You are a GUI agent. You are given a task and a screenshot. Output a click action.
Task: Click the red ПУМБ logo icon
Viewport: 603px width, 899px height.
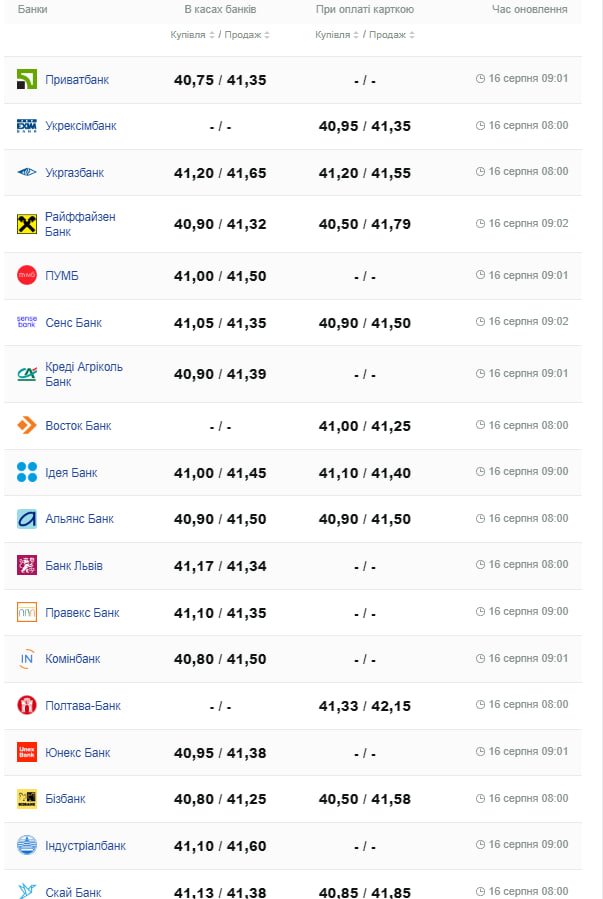pos(27,275)
